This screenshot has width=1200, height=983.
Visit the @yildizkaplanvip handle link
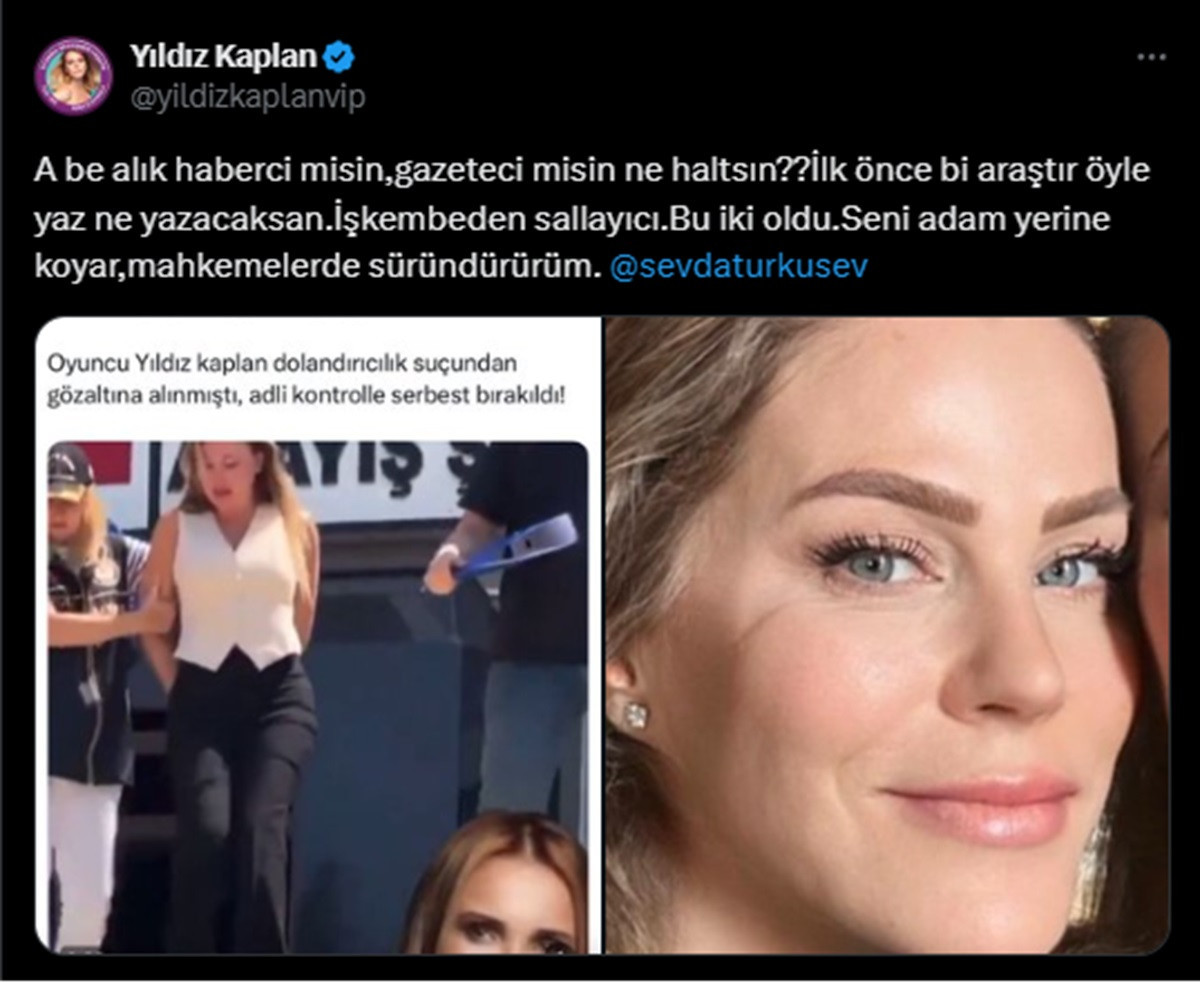247,97
